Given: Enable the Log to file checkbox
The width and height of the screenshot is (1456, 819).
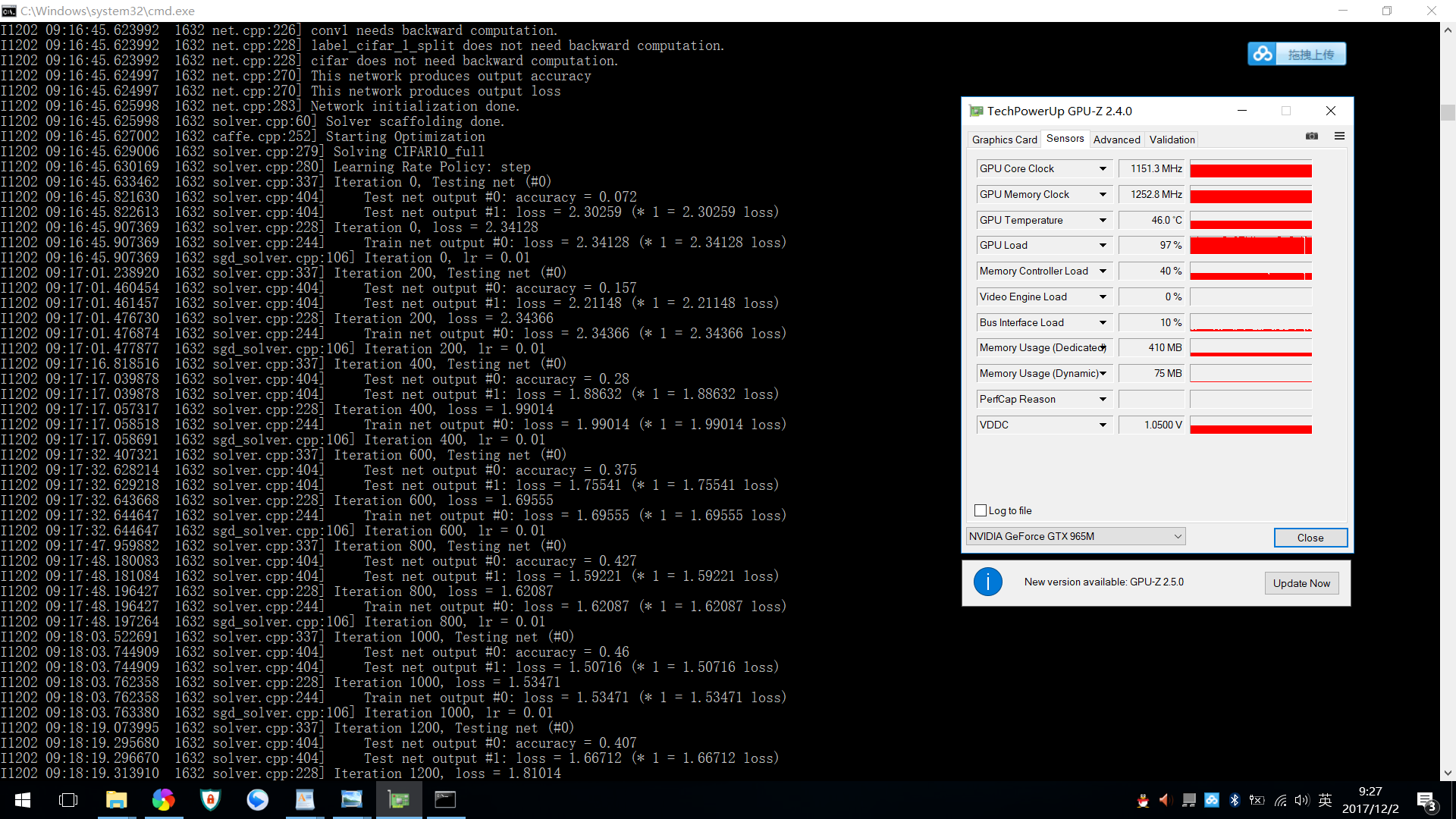Looking at the screenshot, I should click(x=981, y=510).
